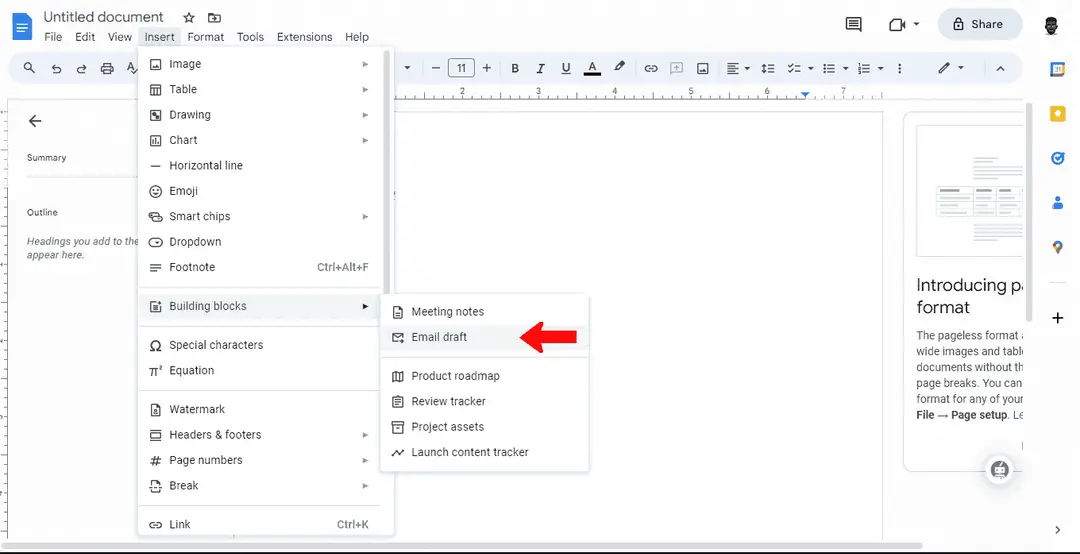Open comment history icon
1080x554 pixels.
click(x=853, y=24)
